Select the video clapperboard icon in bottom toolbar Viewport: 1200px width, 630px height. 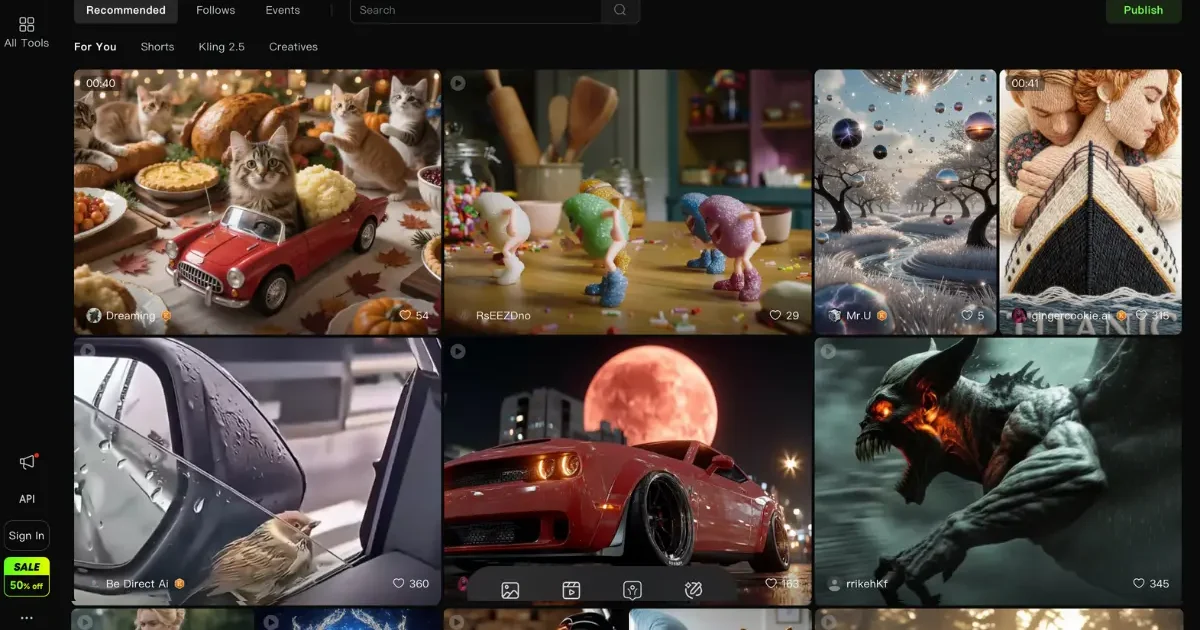tap(571, 590)
